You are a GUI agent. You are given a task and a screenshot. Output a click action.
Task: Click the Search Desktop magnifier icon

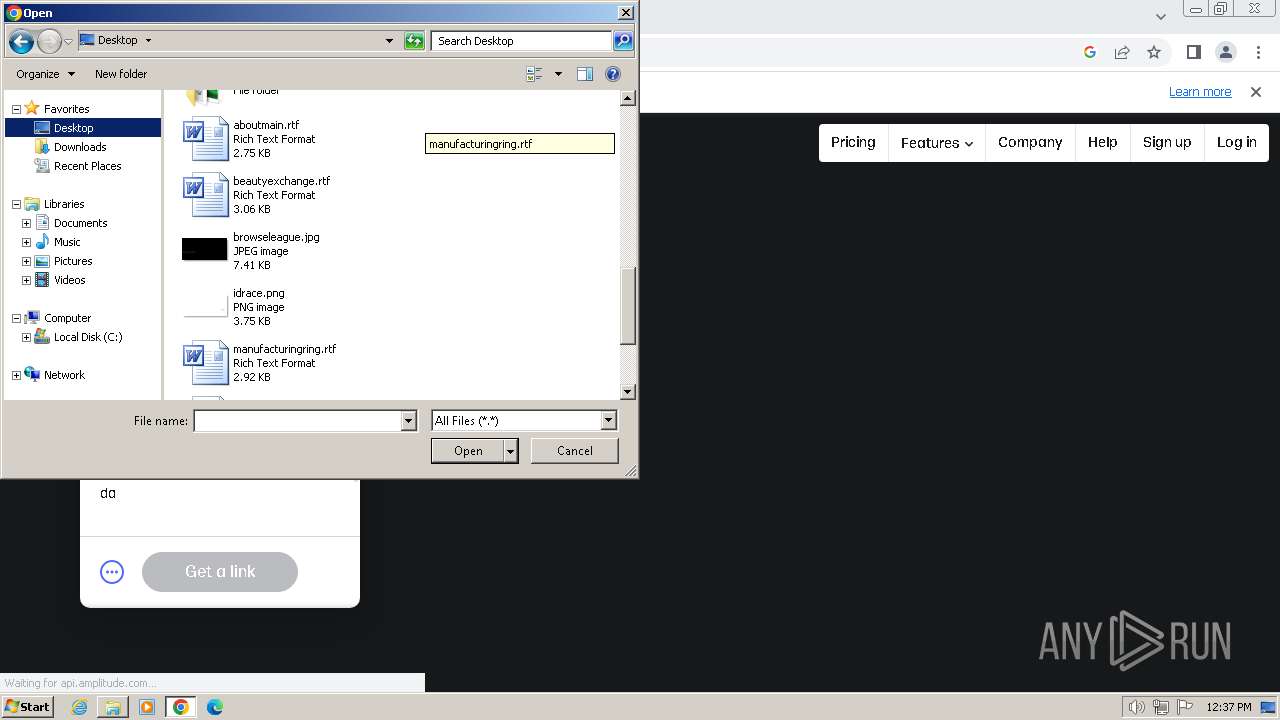[x=623, y=41]
